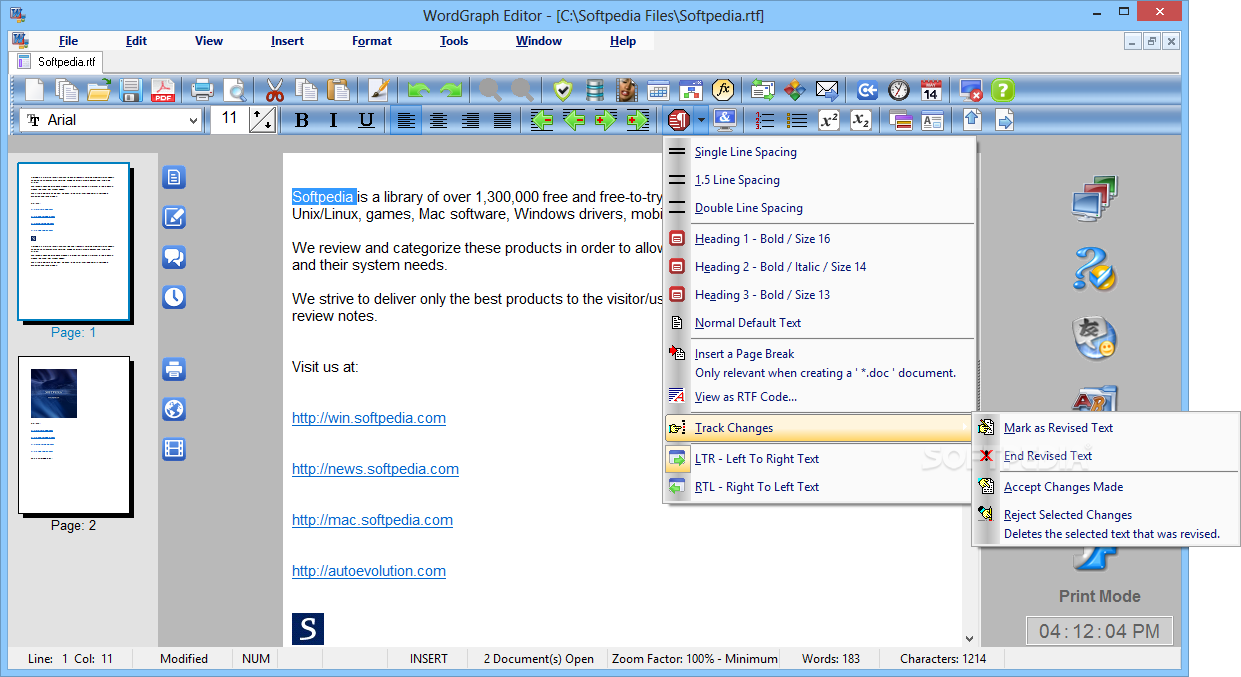The width and height of the screenshot is (1241, 677).
Task: Set align right paragraph
Action: (470, 120)
